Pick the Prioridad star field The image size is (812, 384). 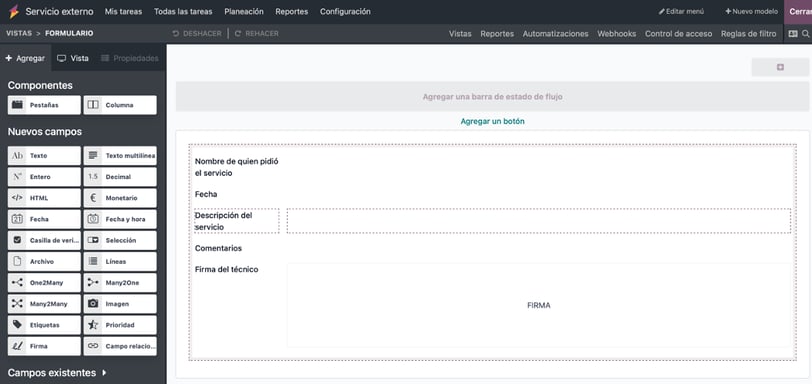[120, 325]
